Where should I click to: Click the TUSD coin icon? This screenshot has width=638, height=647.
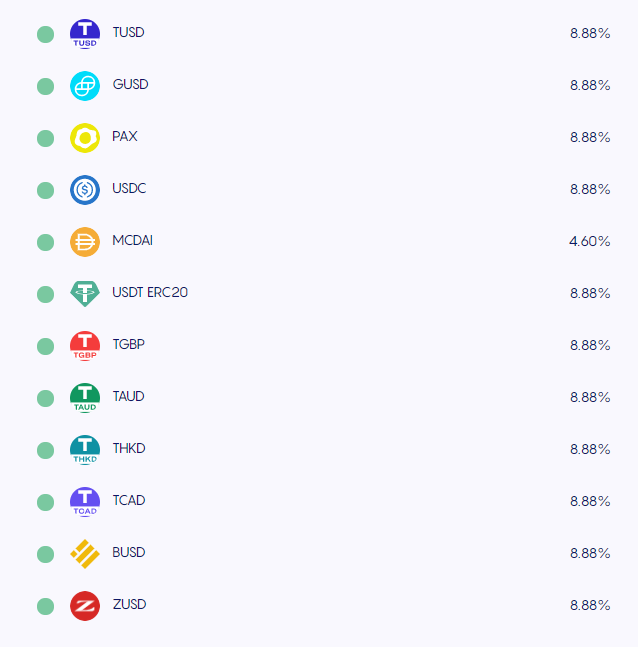85,34
